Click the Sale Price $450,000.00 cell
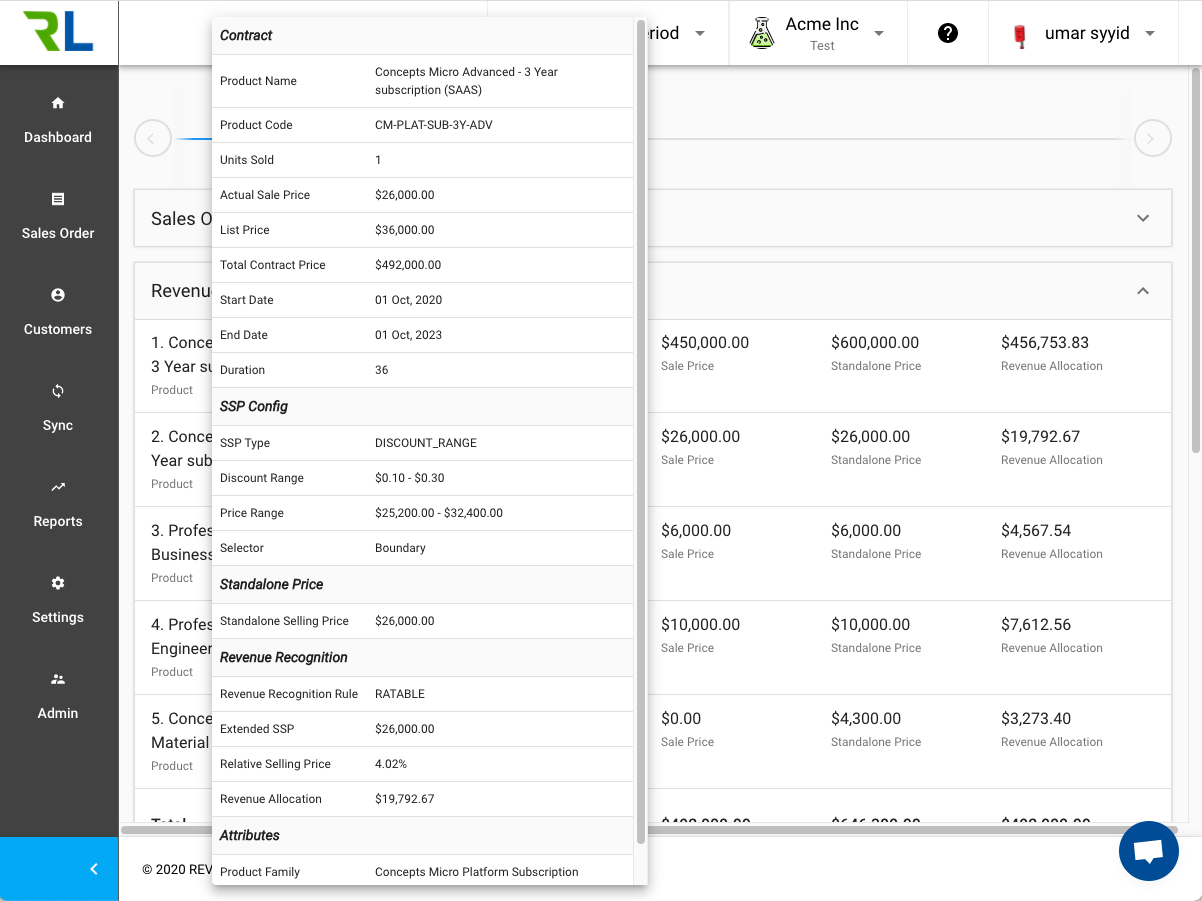Image resolution: width=1202 pixels, height=901 pixels. (x=705, y=342)
